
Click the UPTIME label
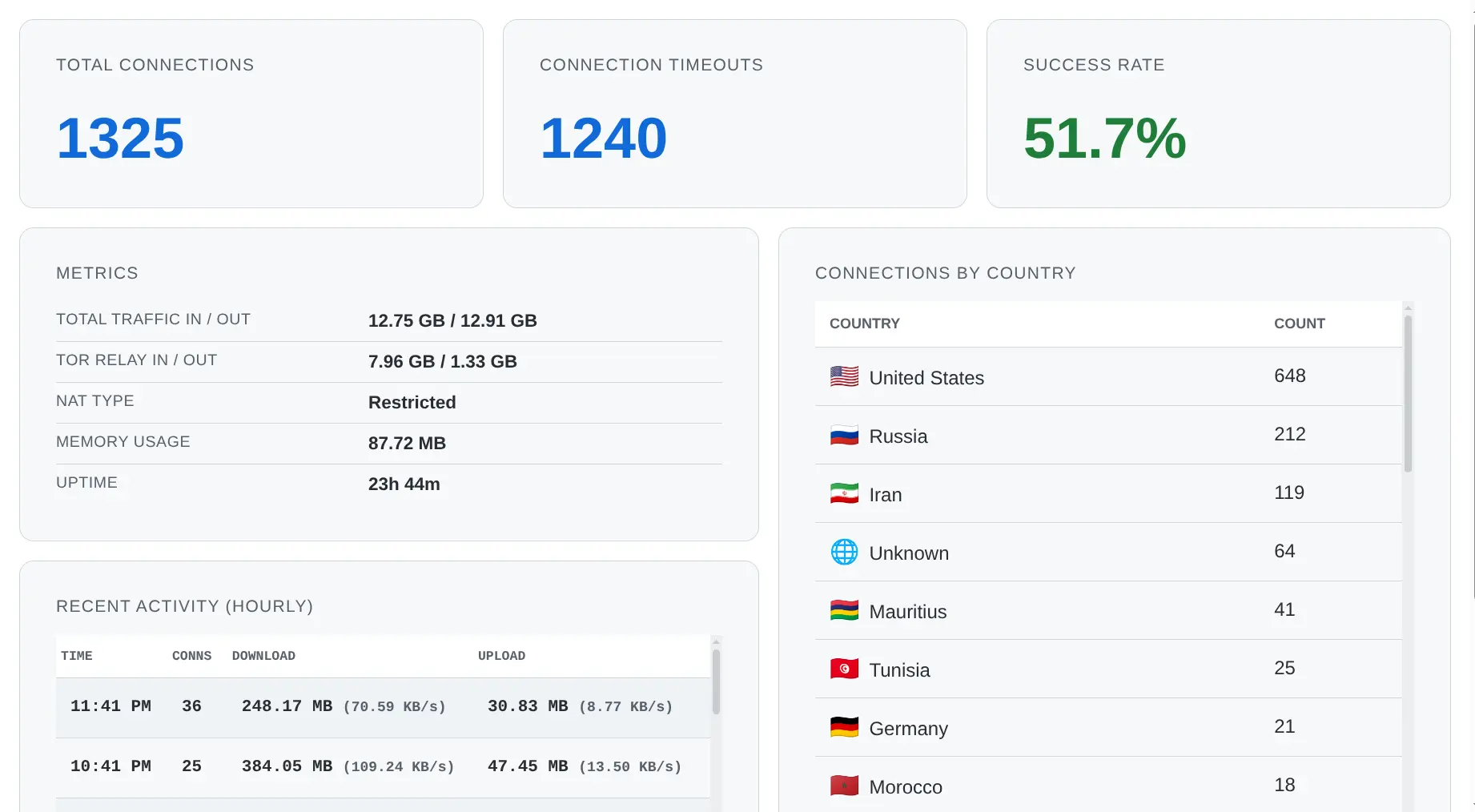pos(86,482)
